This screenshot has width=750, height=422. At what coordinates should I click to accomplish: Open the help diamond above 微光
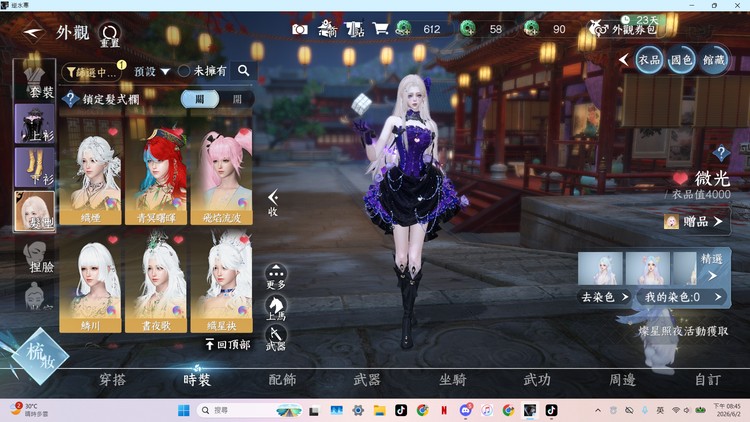pyautogui.click(x=721, y=154)
